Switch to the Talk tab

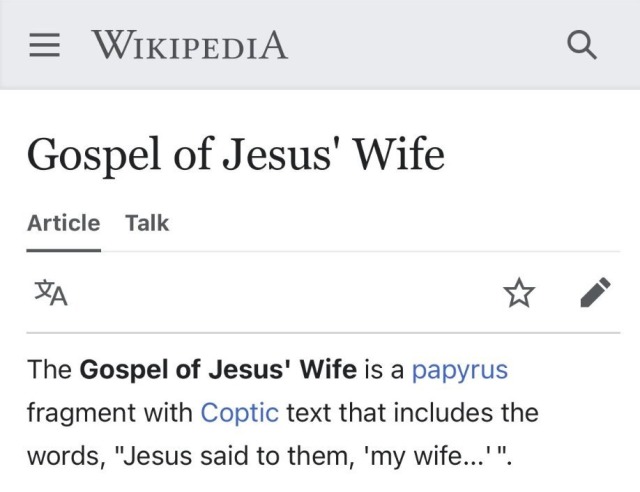147,223
